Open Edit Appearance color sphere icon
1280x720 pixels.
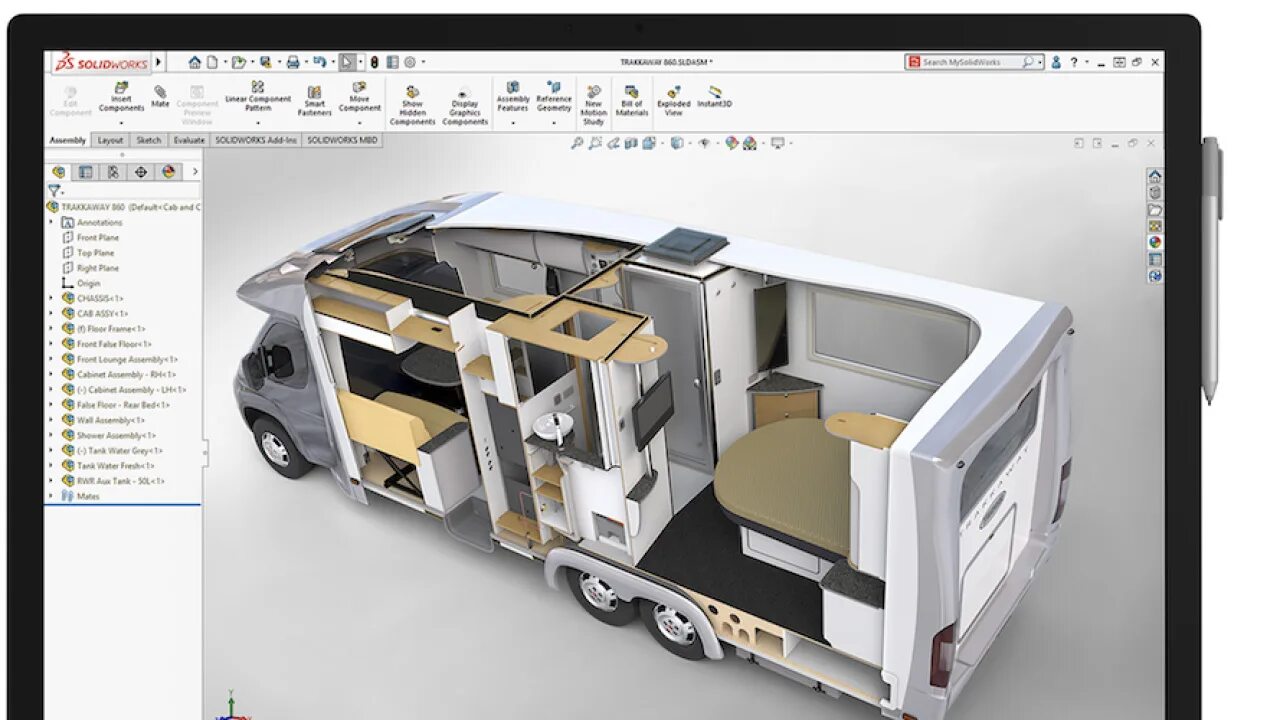(731, 144)
